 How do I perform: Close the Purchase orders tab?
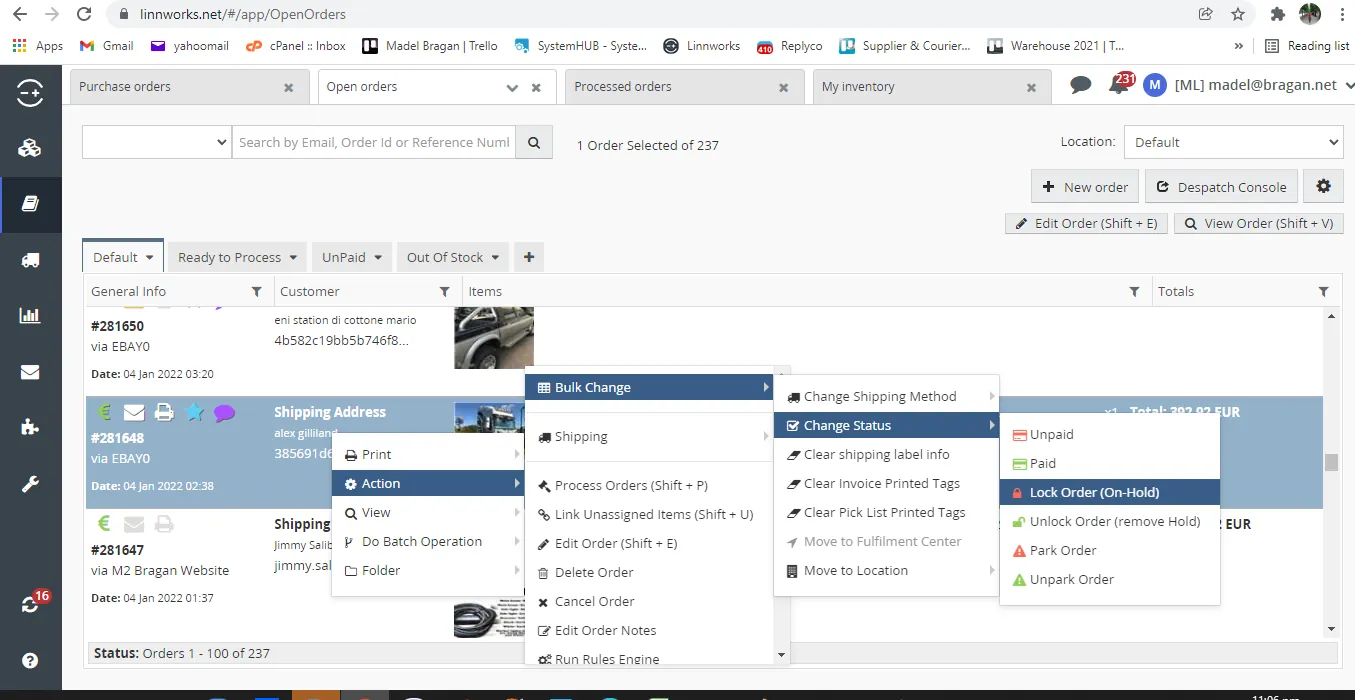pos(289,88)
